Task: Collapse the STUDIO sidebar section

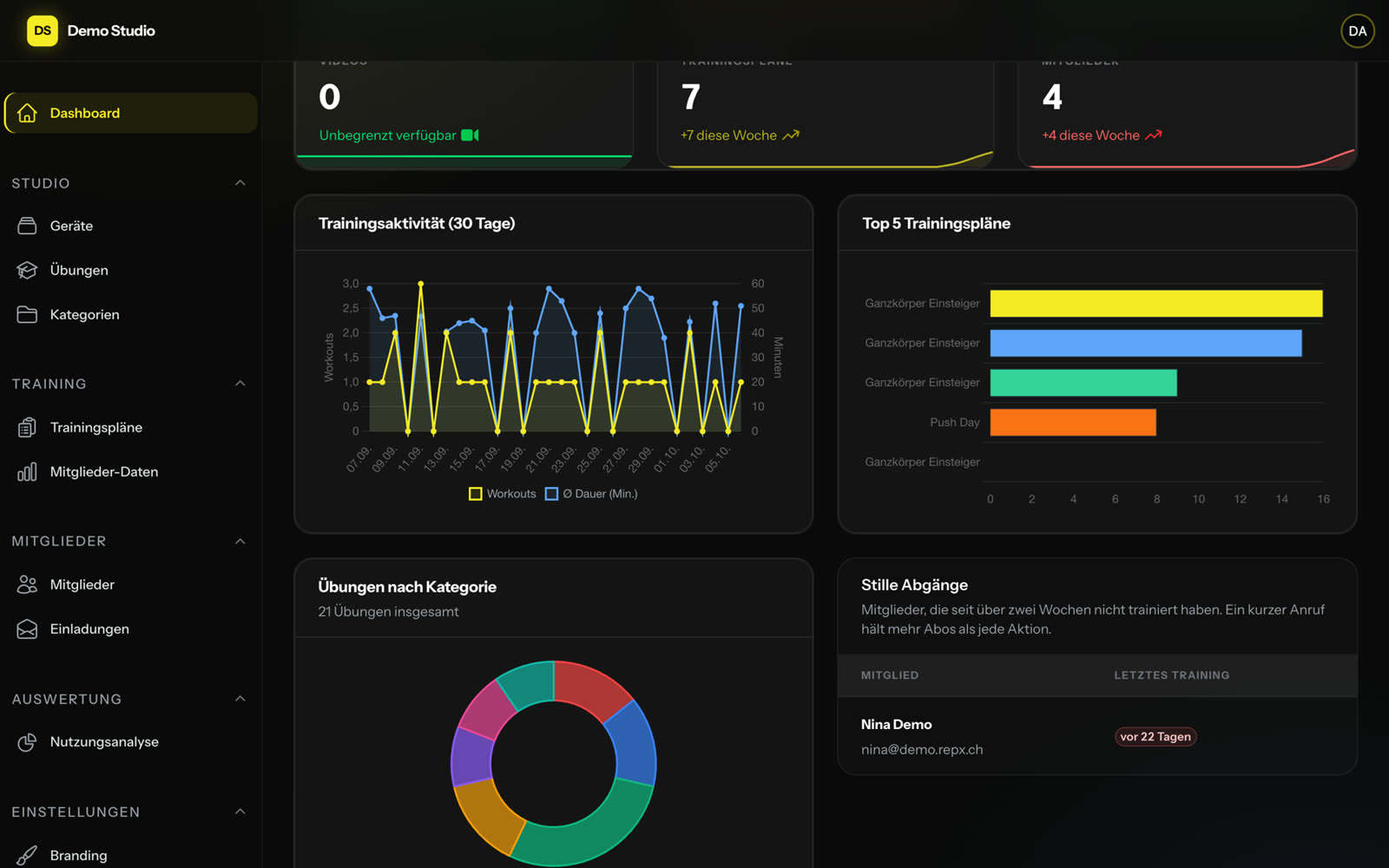Action: [x=240, y=183]
